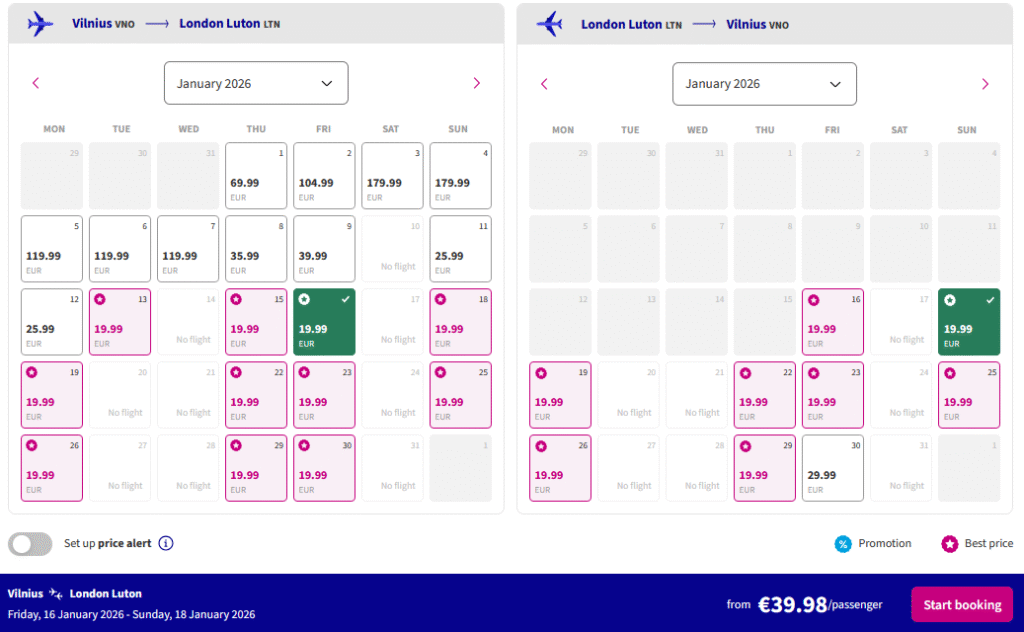Screen dimensions: 1024x632
Task: Go to next month in return calendar
Action: (x=984, y=84)
